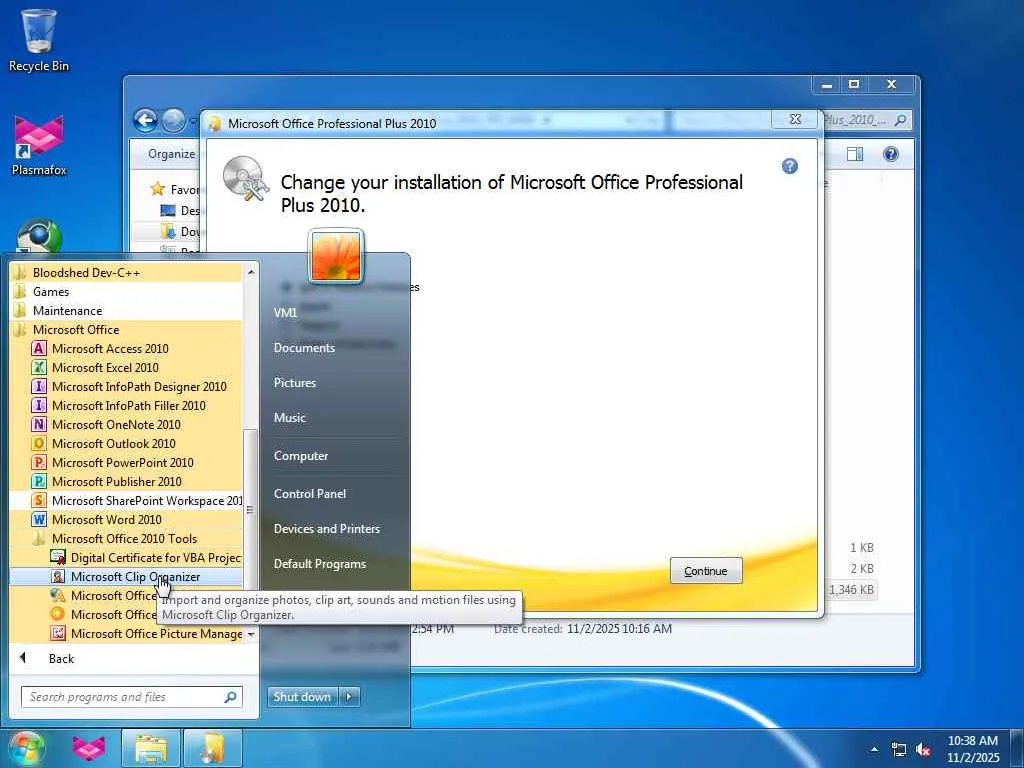Open Microsoft Office Picture Manager icon
The width and height of the screenshot is (1024, 768).
[58, 633]
